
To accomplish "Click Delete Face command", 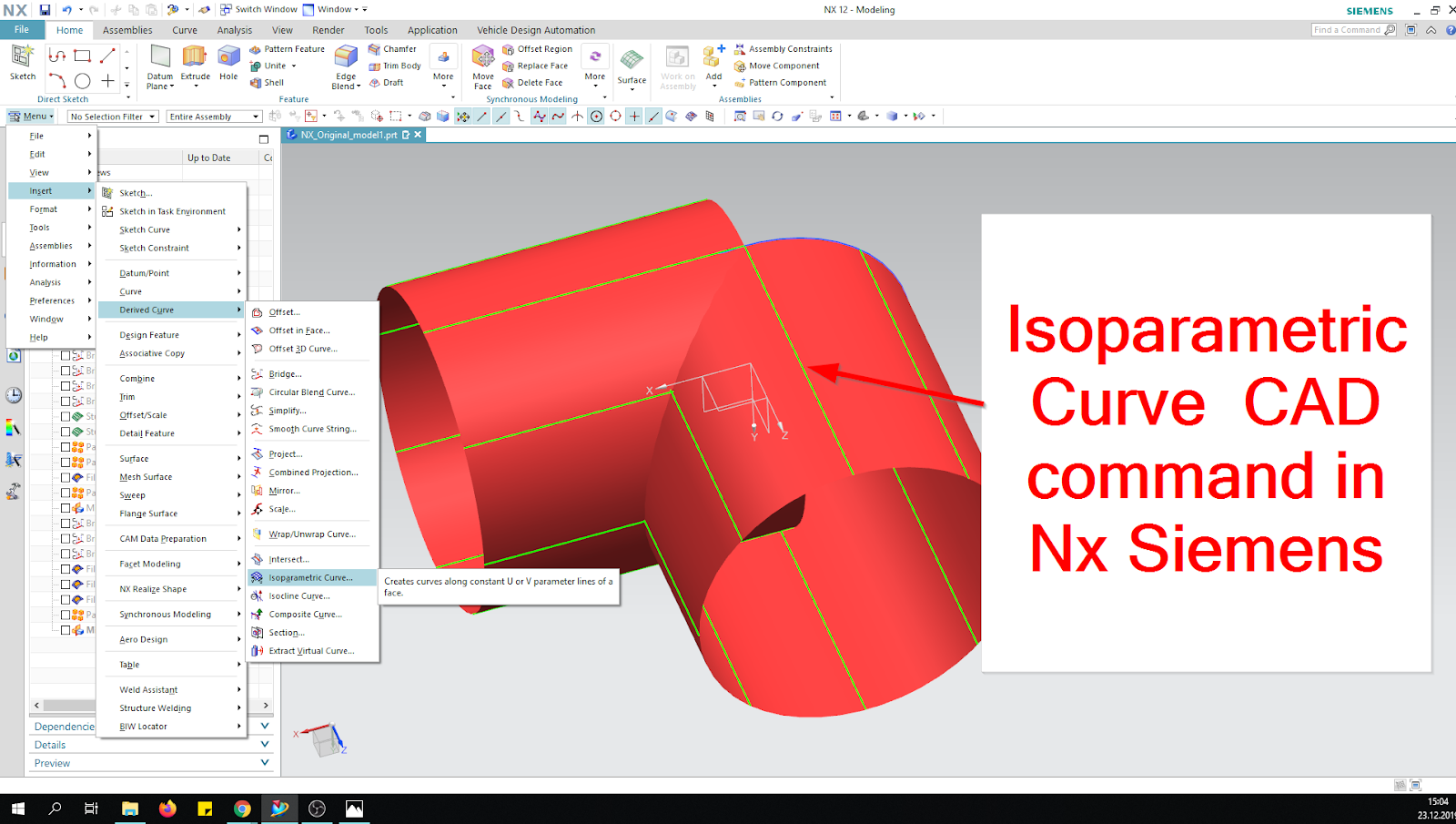I will (532, 82).
